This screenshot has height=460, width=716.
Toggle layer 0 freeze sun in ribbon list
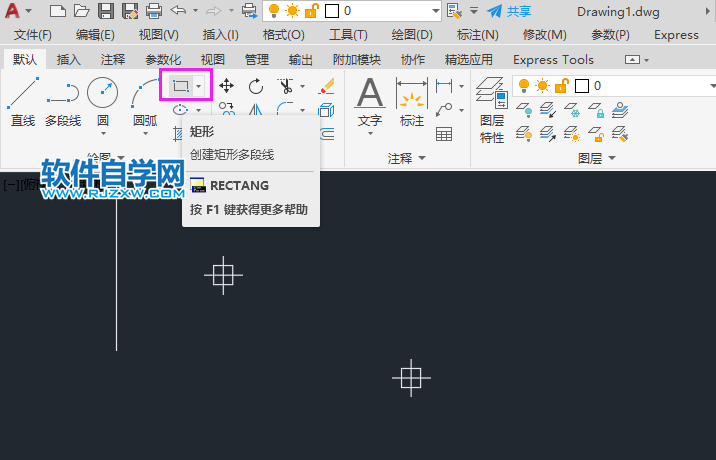coord(542,85)
